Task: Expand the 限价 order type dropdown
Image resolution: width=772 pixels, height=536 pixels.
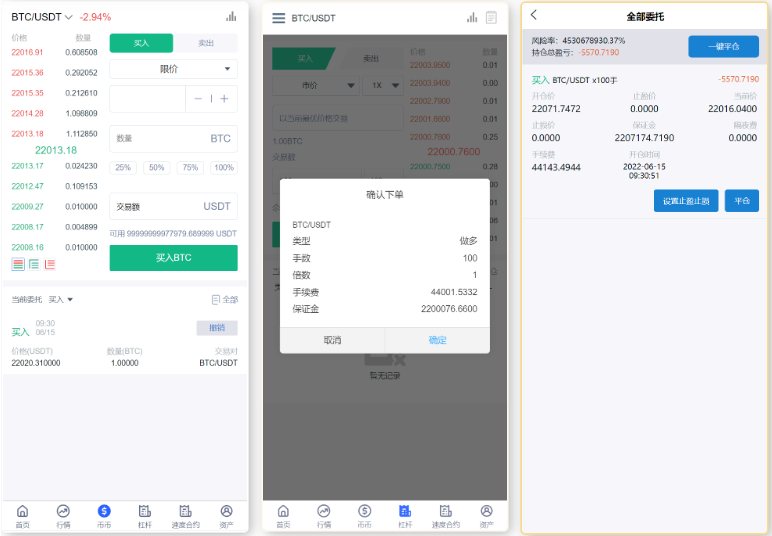Action: pos(173,69)
